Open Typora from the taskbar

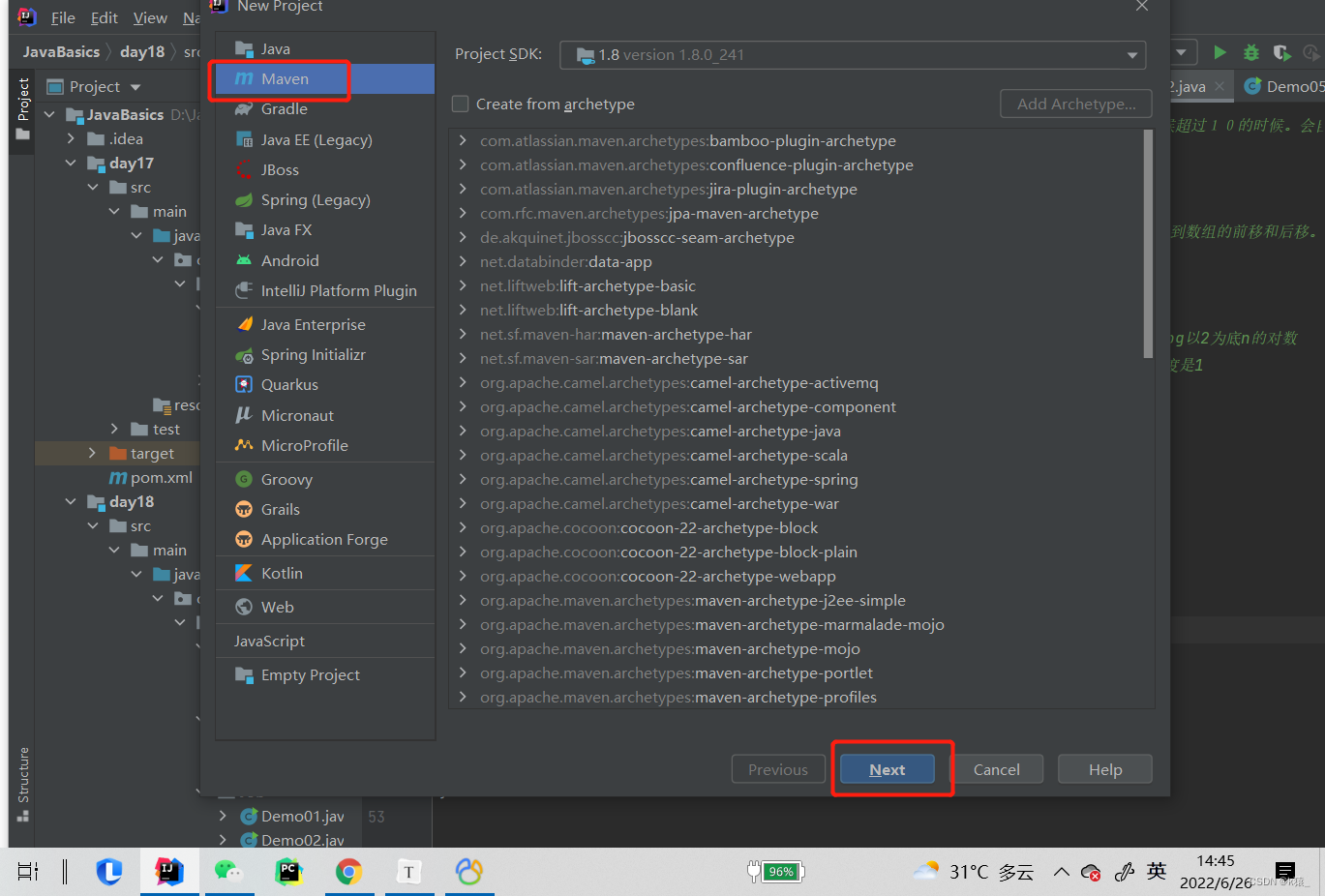(408, 872)
